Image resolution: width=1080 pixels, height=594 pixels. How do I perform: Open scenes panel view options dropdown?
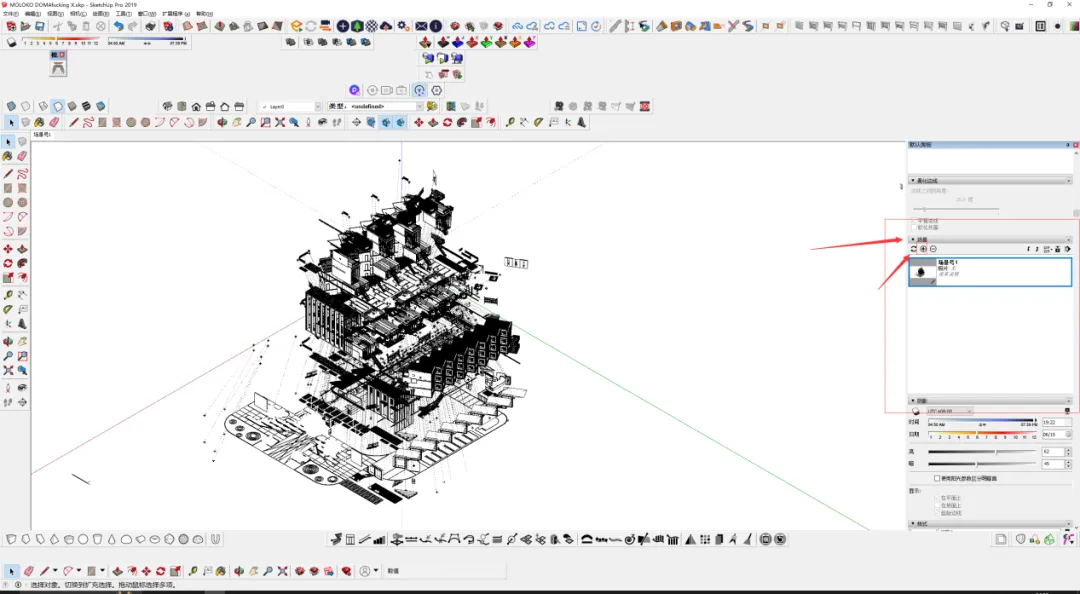pyautogui.click(x=1047, y=249)
